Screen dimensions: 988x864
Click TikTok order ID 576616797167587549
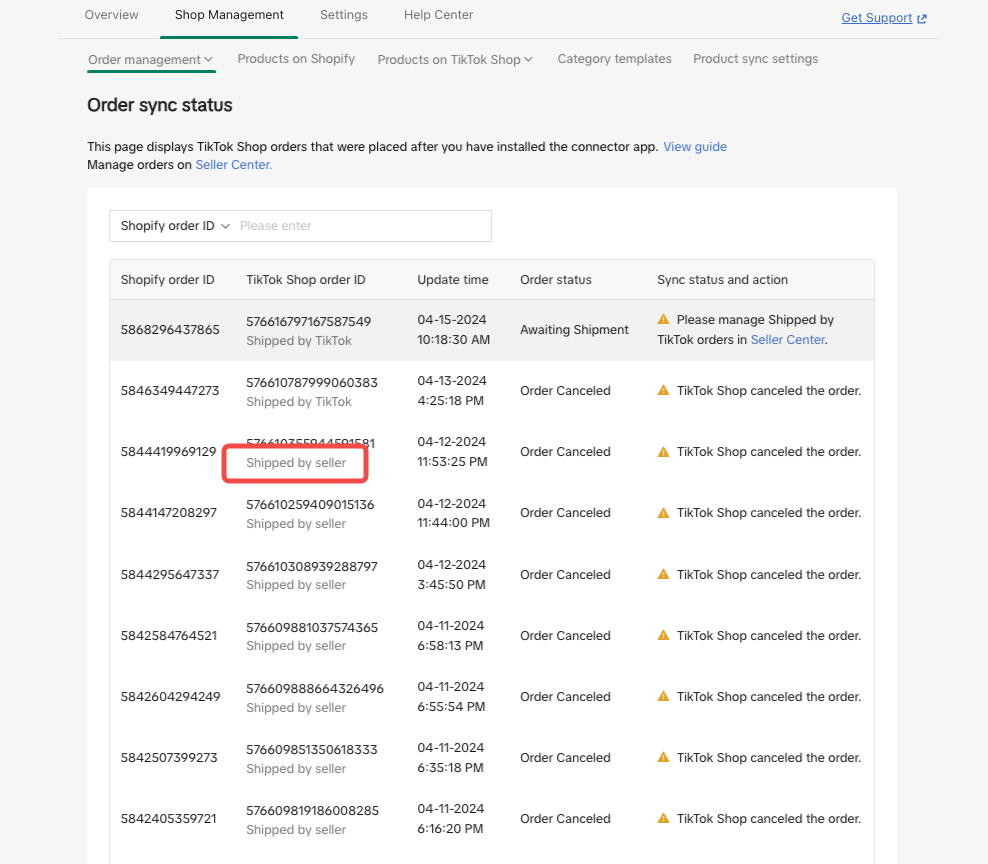pyautogui.click(x=308, y=321)
